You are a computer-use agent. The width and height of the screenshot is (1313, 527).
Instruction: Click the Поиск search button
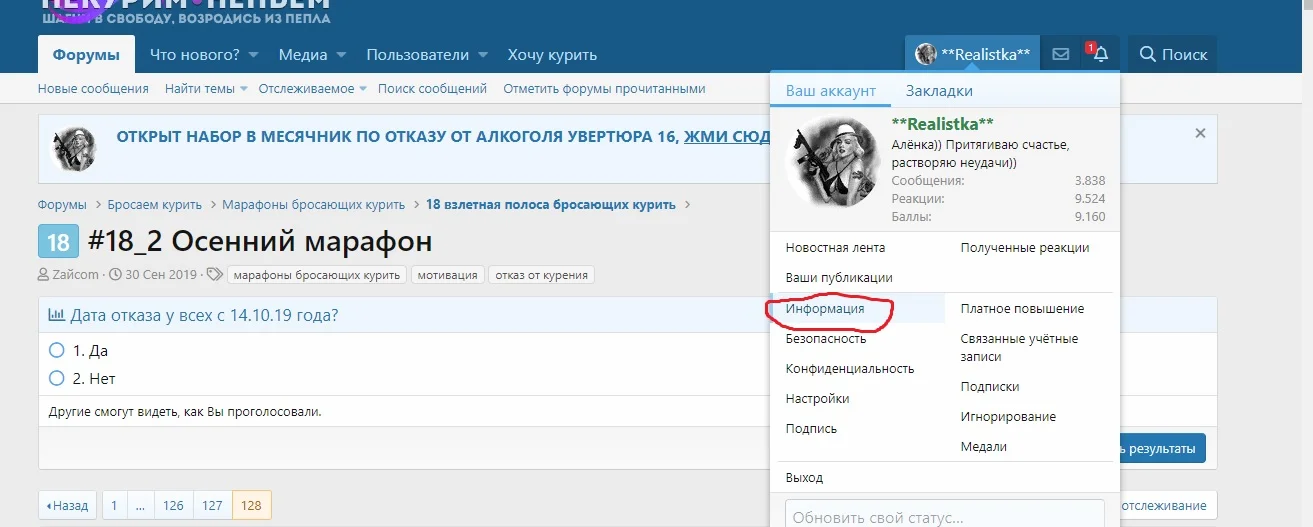click(1173, 54)
